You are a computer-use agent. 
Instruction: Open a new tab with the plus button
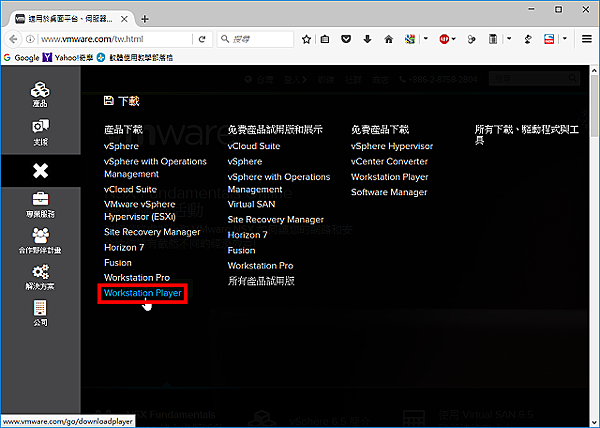pyautogui.click(x=145, y=19)
